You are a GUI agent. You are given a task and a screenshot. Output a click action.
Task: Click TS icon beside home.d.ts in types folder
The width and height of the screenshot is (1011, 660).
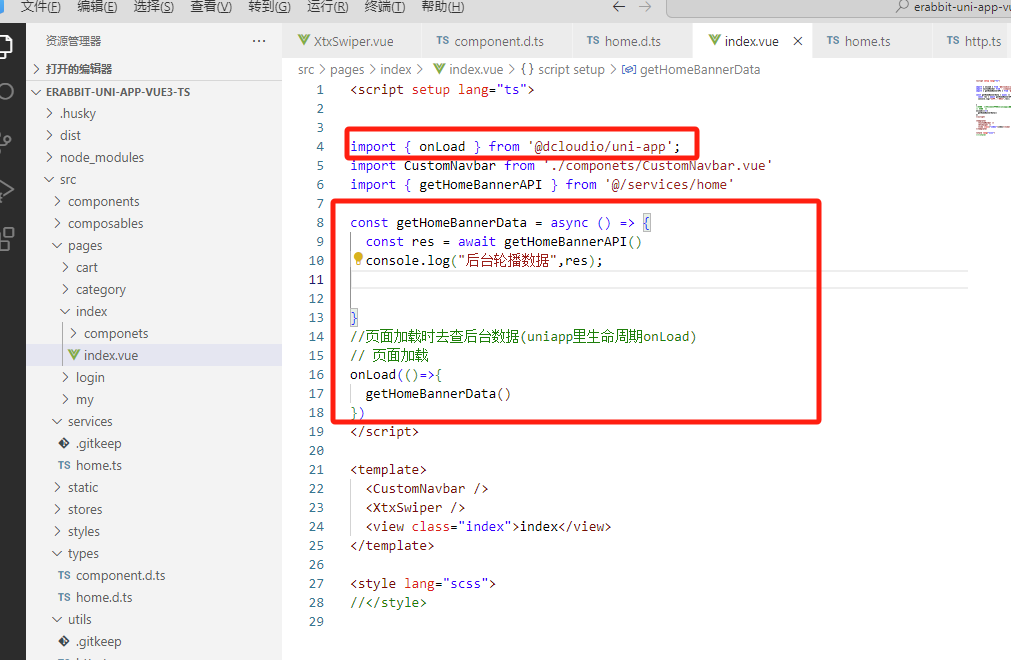tap(64, 597)
